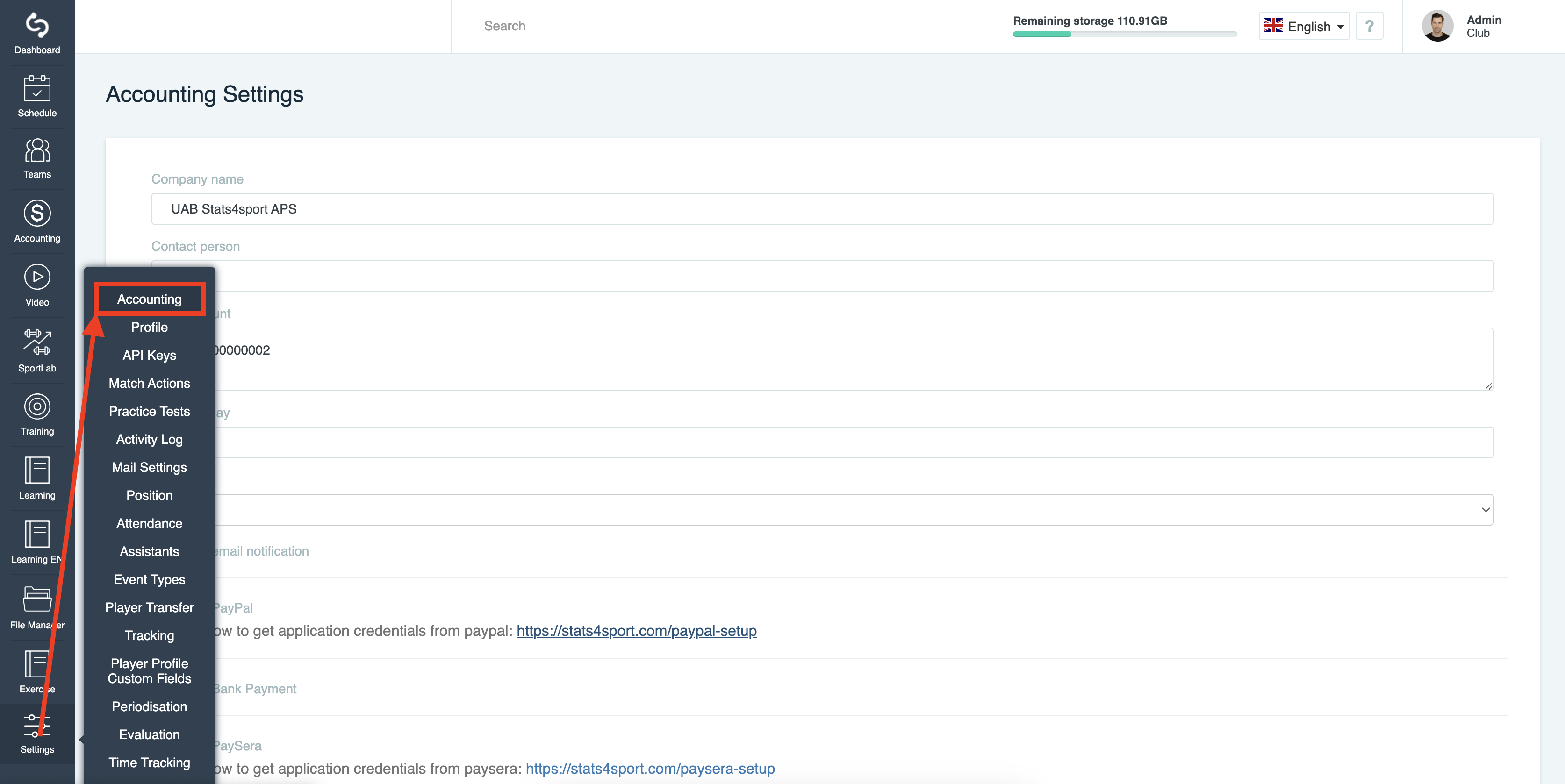This screenshot has height=784, width=1565.
Task: Click the Contact person input field
Action: (x=822, y=276)
